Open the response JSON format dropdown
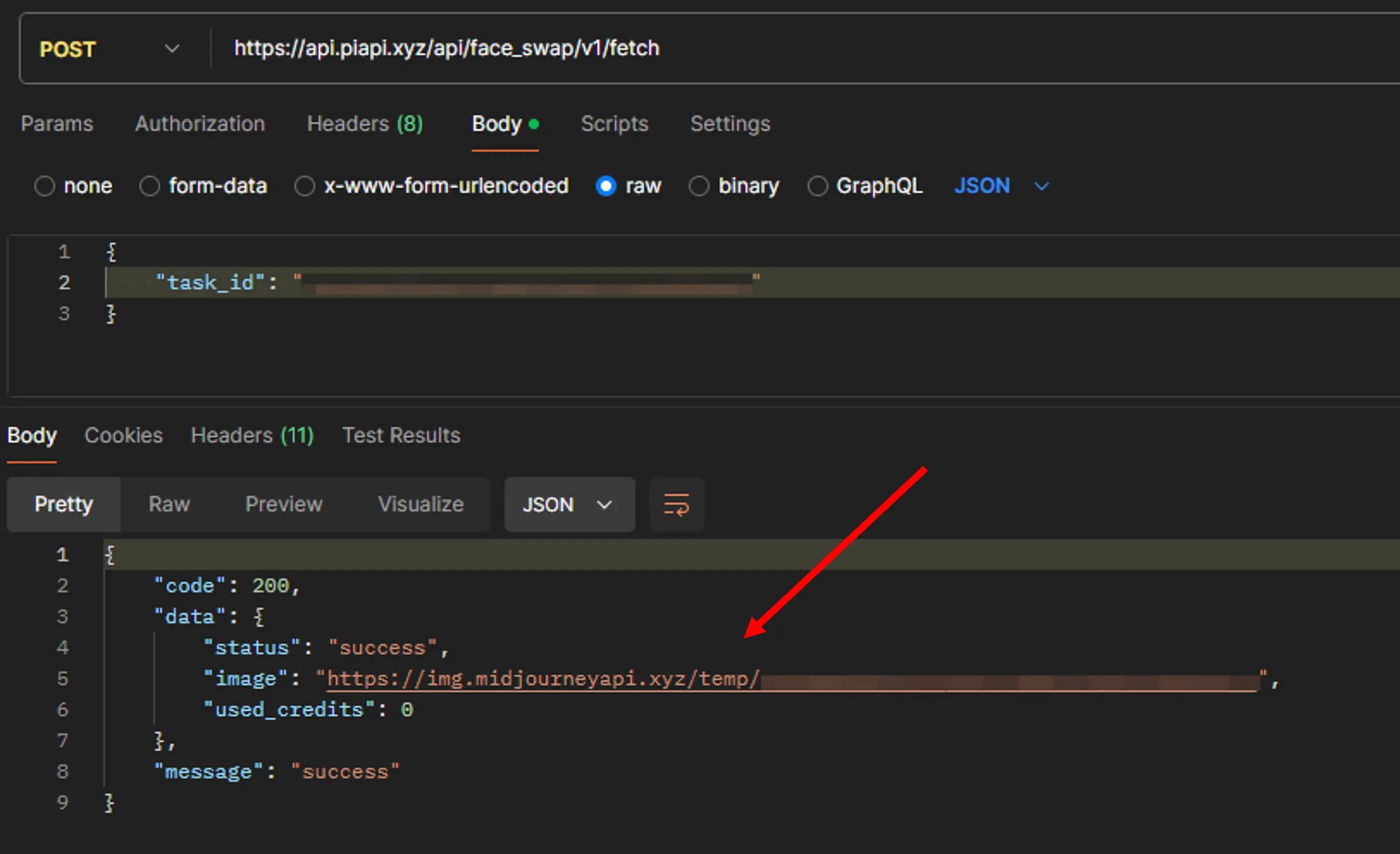 pos(569,504)
